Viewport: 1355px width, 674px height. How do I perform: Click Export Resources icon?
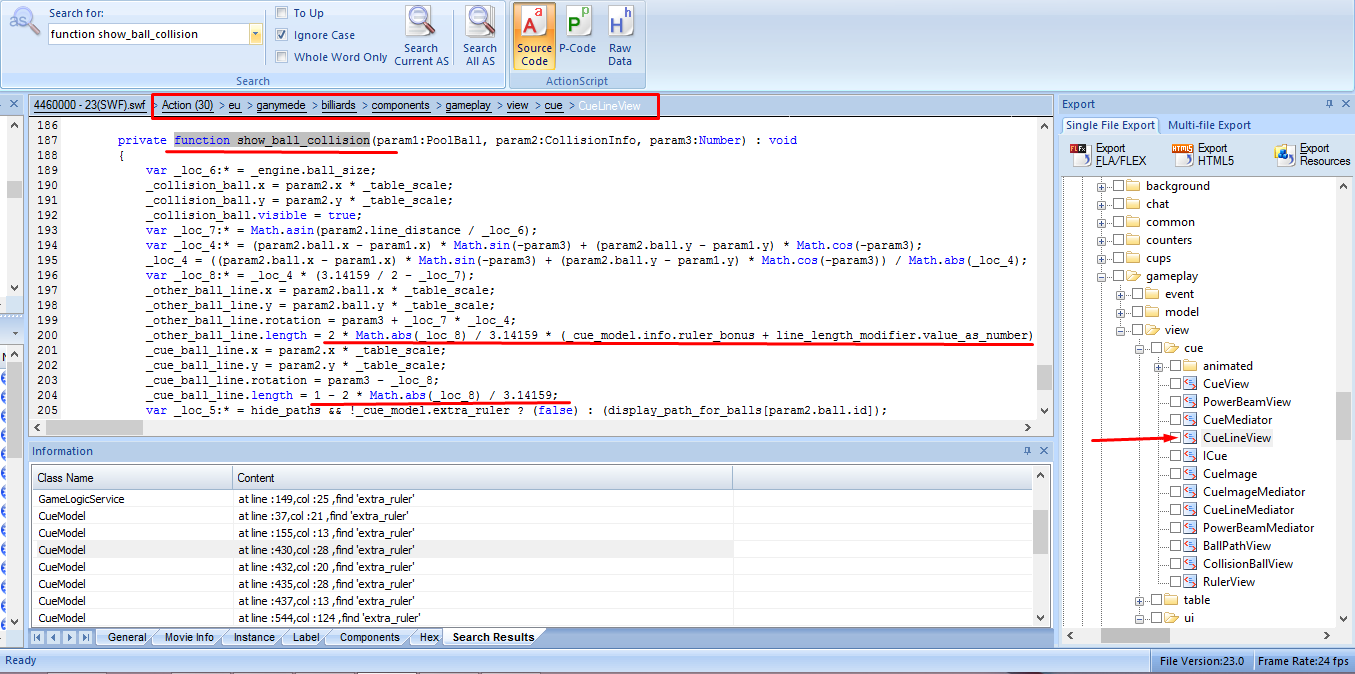tap(1285, 154)
